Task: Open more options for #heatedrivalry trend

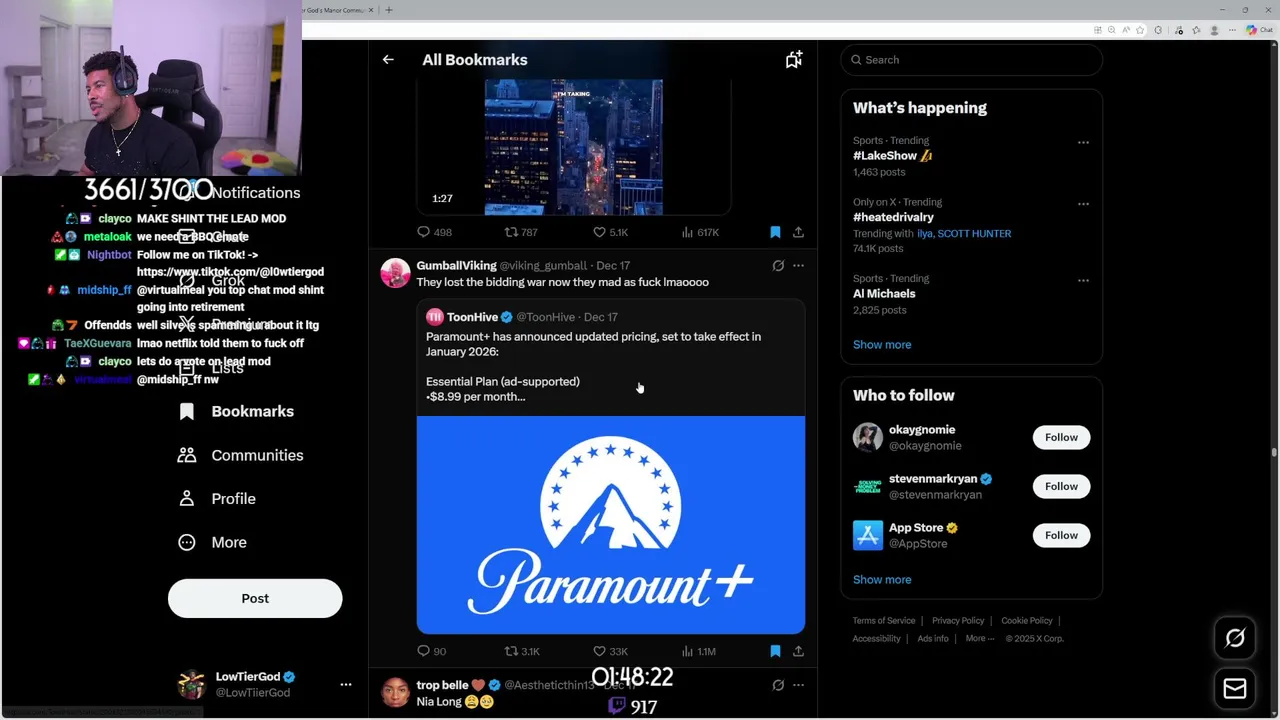Action: click(x=1083, y=204)
